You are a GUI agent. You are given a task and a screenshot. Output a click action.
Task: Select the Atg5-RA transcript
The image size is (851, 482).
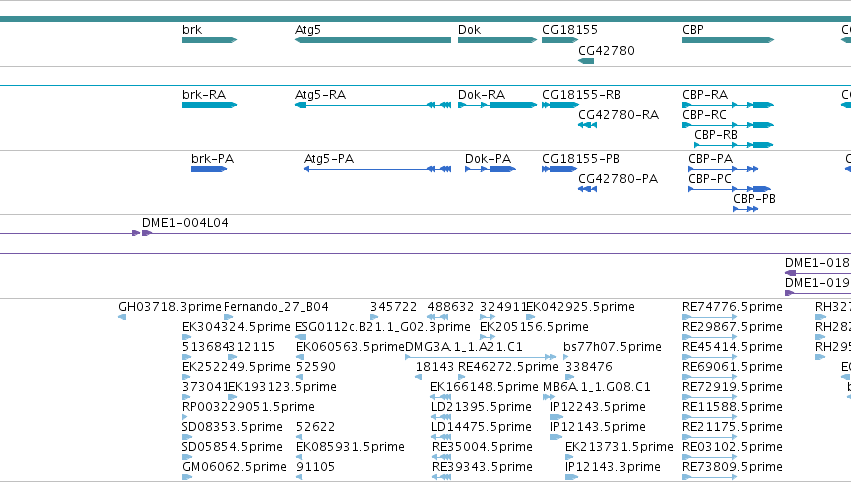[x=373, y=105]
